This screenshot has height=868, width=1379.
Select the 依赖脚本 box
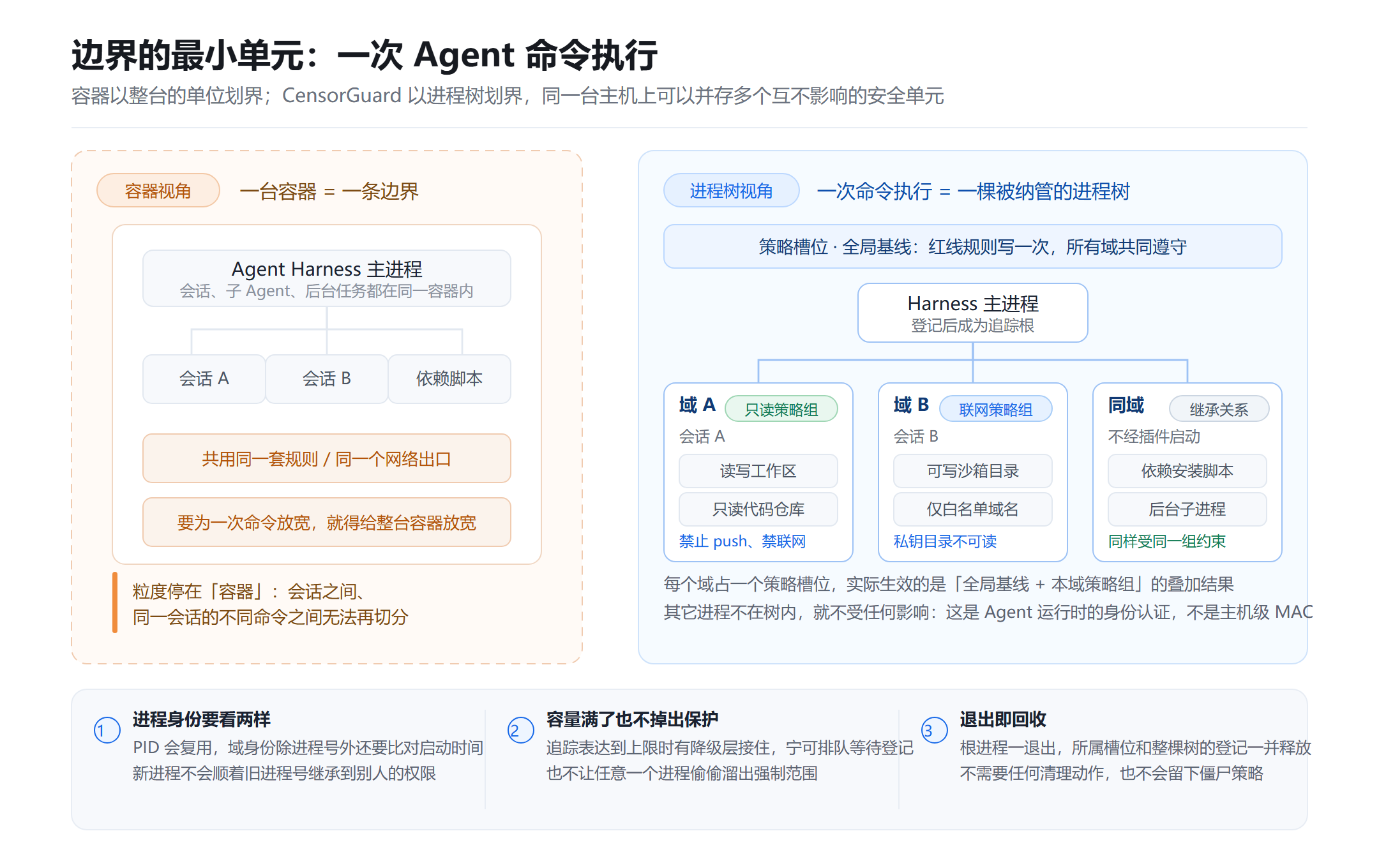449,378
